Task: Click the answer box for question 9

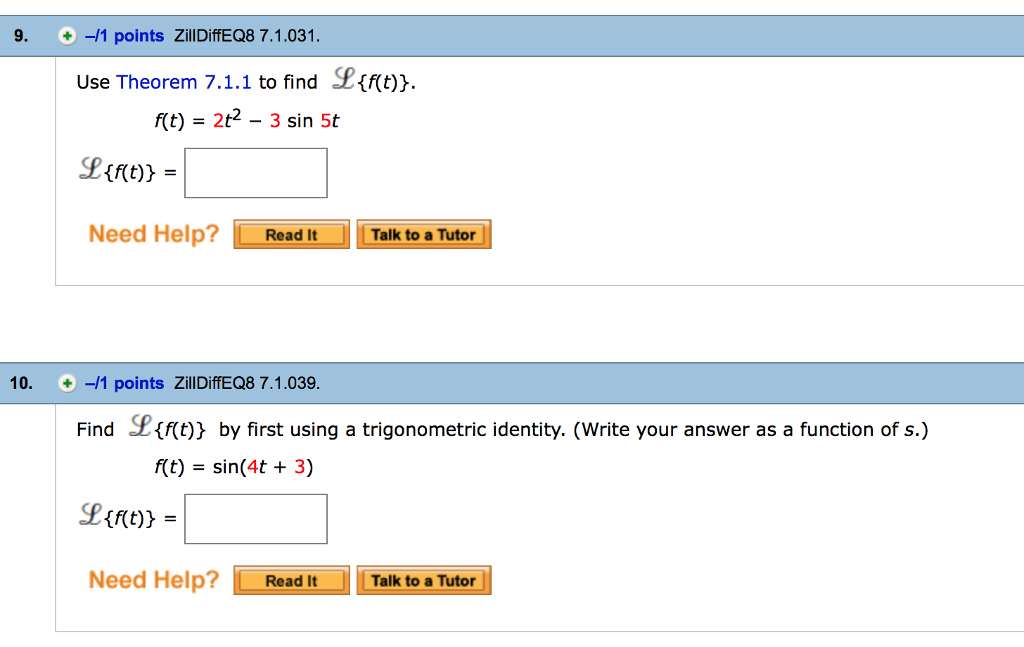Action: pyautogui.click(x=256, y=172)
